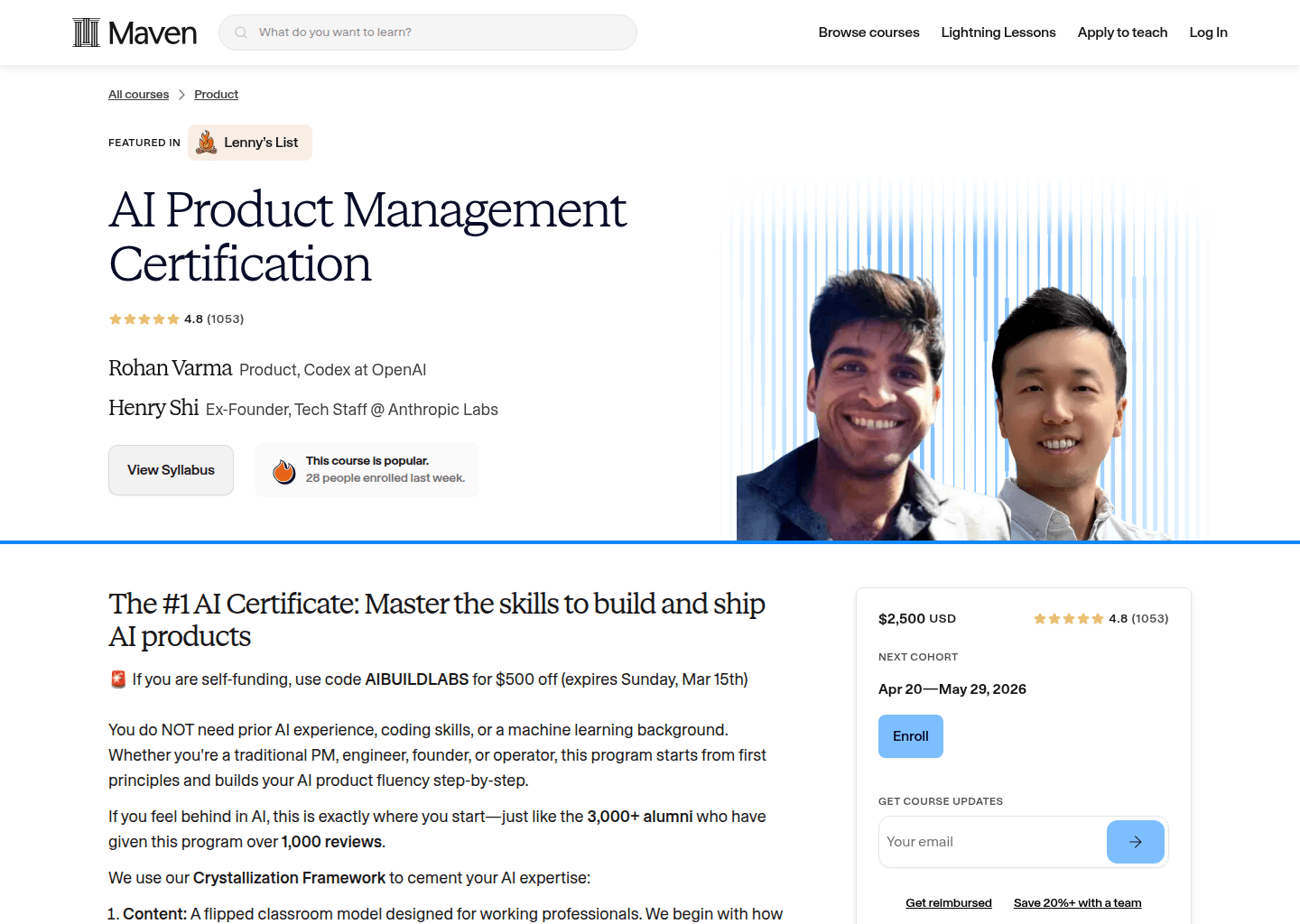Open the Product breadcrumb link
This screenshot has width=1300, height=924.
[x=216, y=94]
